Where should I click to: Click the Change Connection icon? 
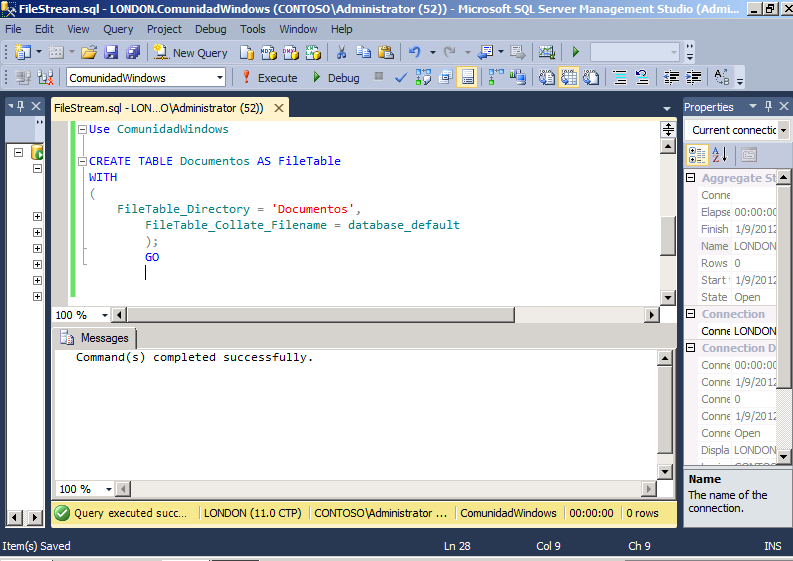(x=45, y=77)
